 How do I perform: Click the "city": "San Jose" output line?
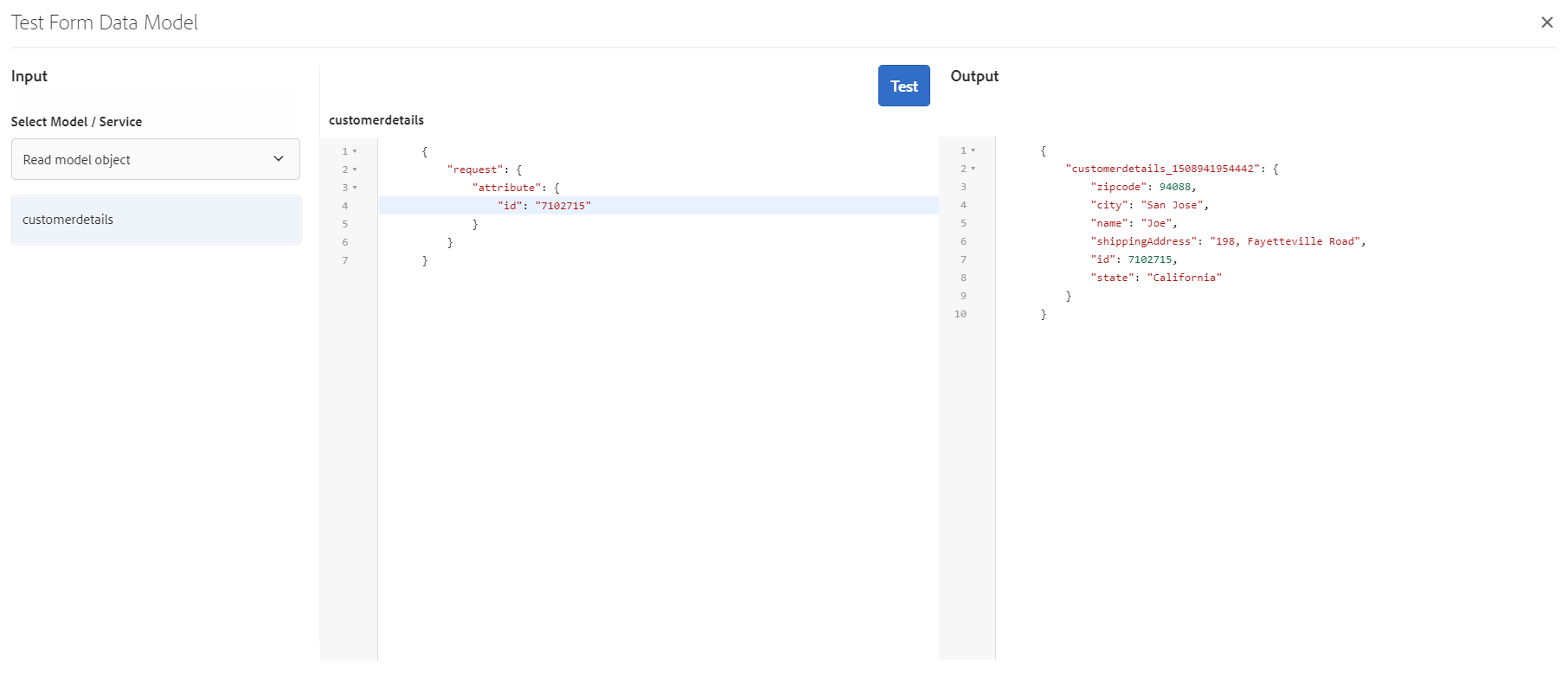click(1149, 205)
